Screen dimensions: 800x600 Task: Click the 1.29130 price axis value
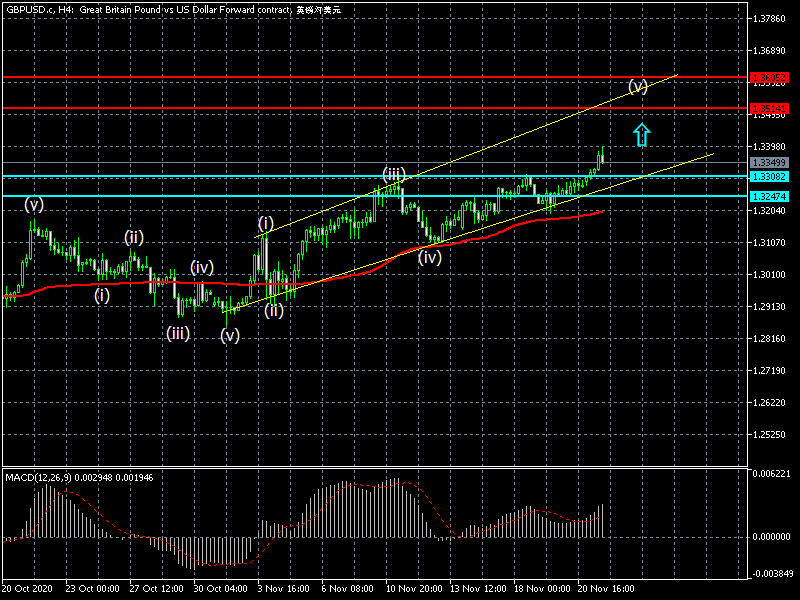769,307
